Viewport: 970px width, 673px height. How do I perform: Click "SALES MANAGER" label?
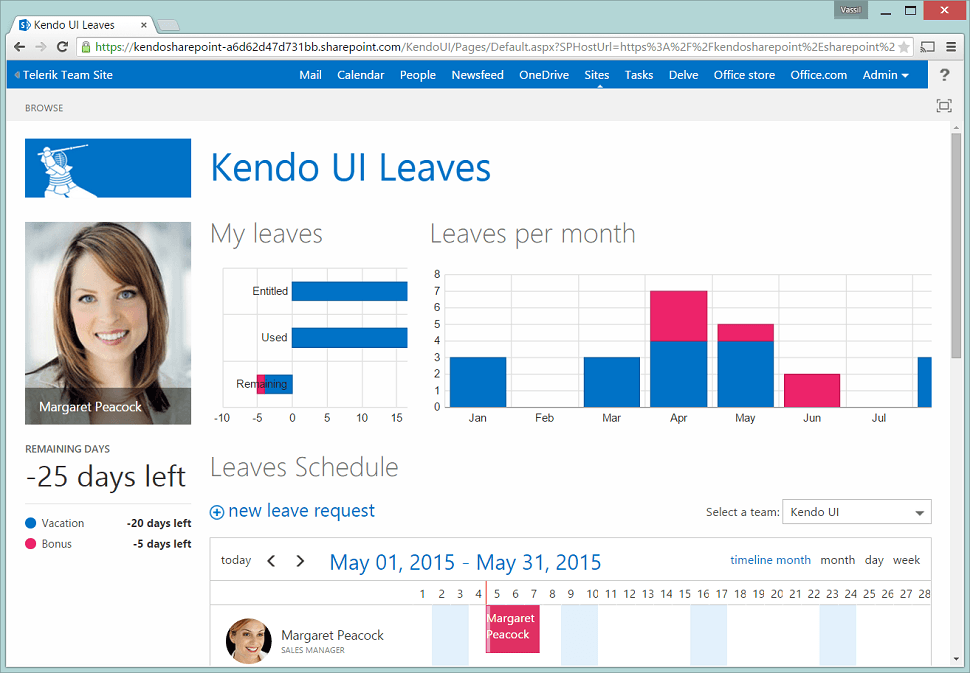(x=313, y=650)
